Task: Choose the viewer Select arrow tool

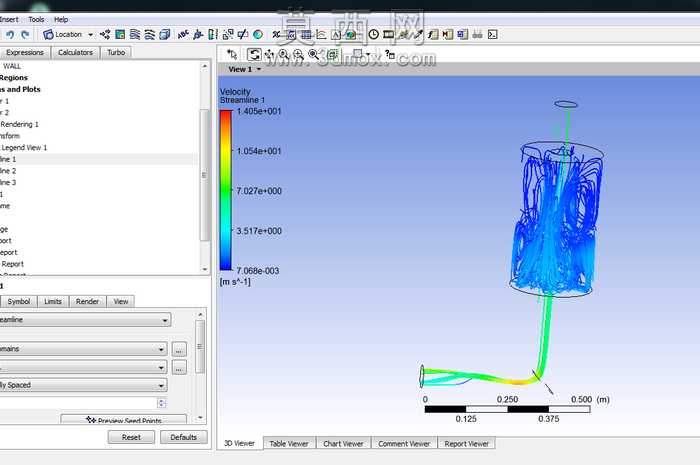Action: (232, 54)
